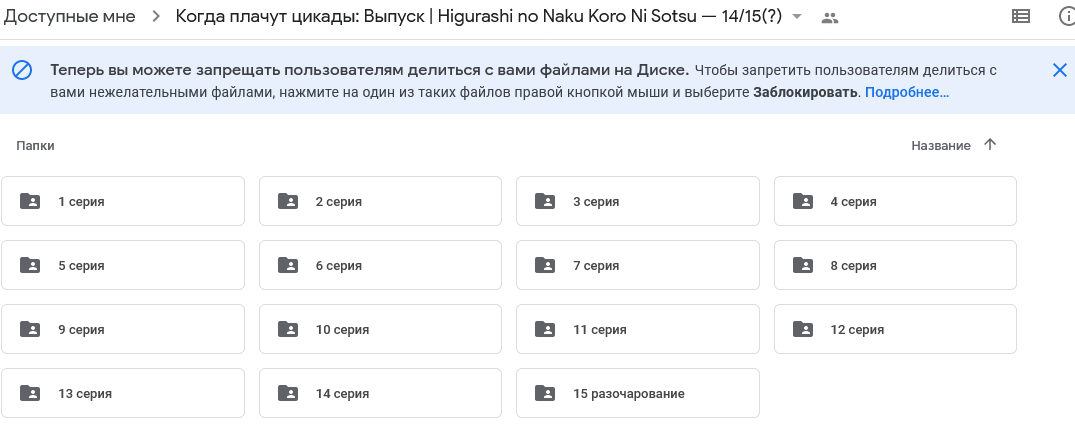This screenshot has width=1075, height=443.
Task: Go back to Доступные мне breadcrumb
Action: point(70,16)
